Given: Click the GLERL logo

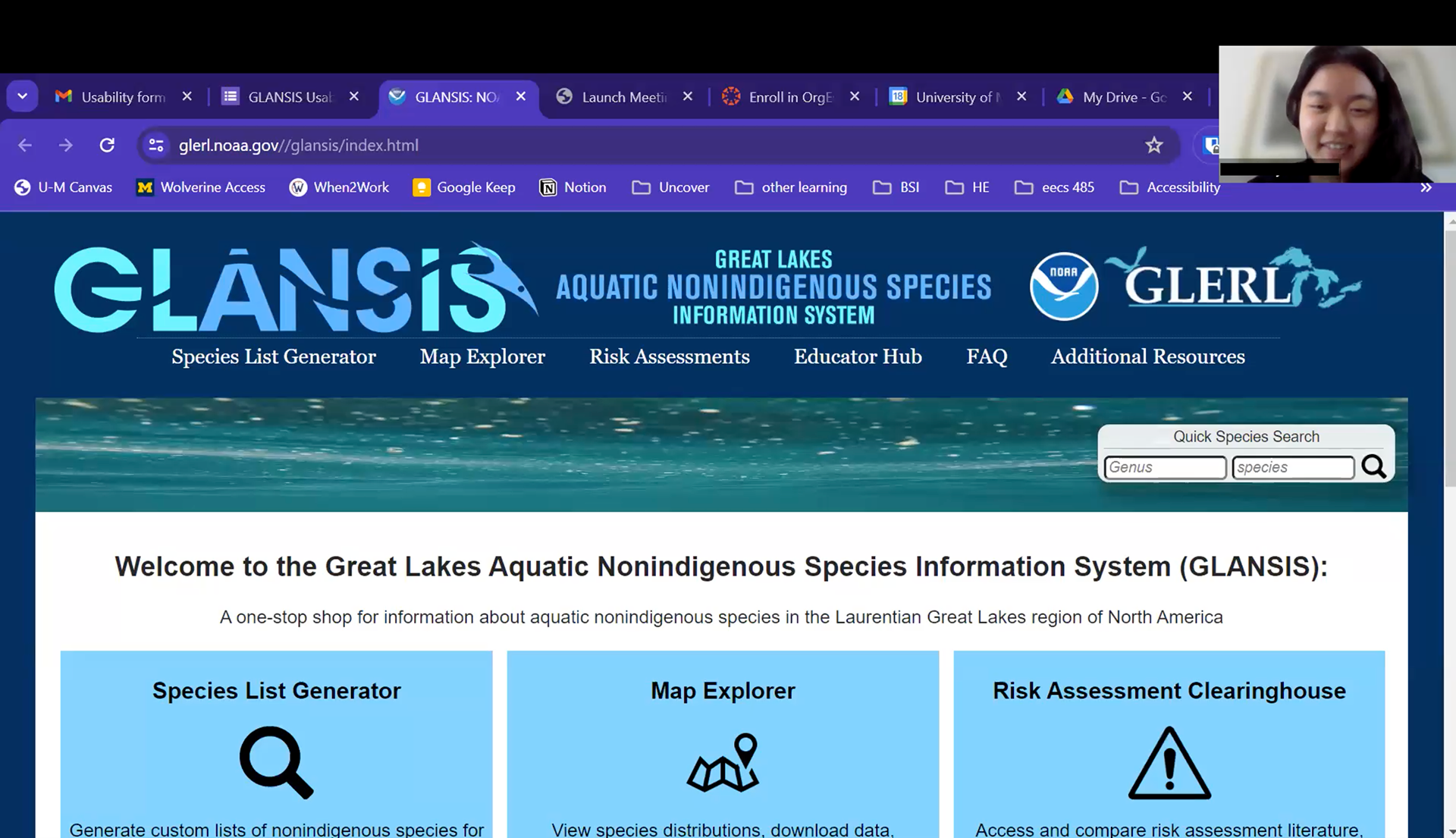Looking at the screenshot, I should 1234,279.
